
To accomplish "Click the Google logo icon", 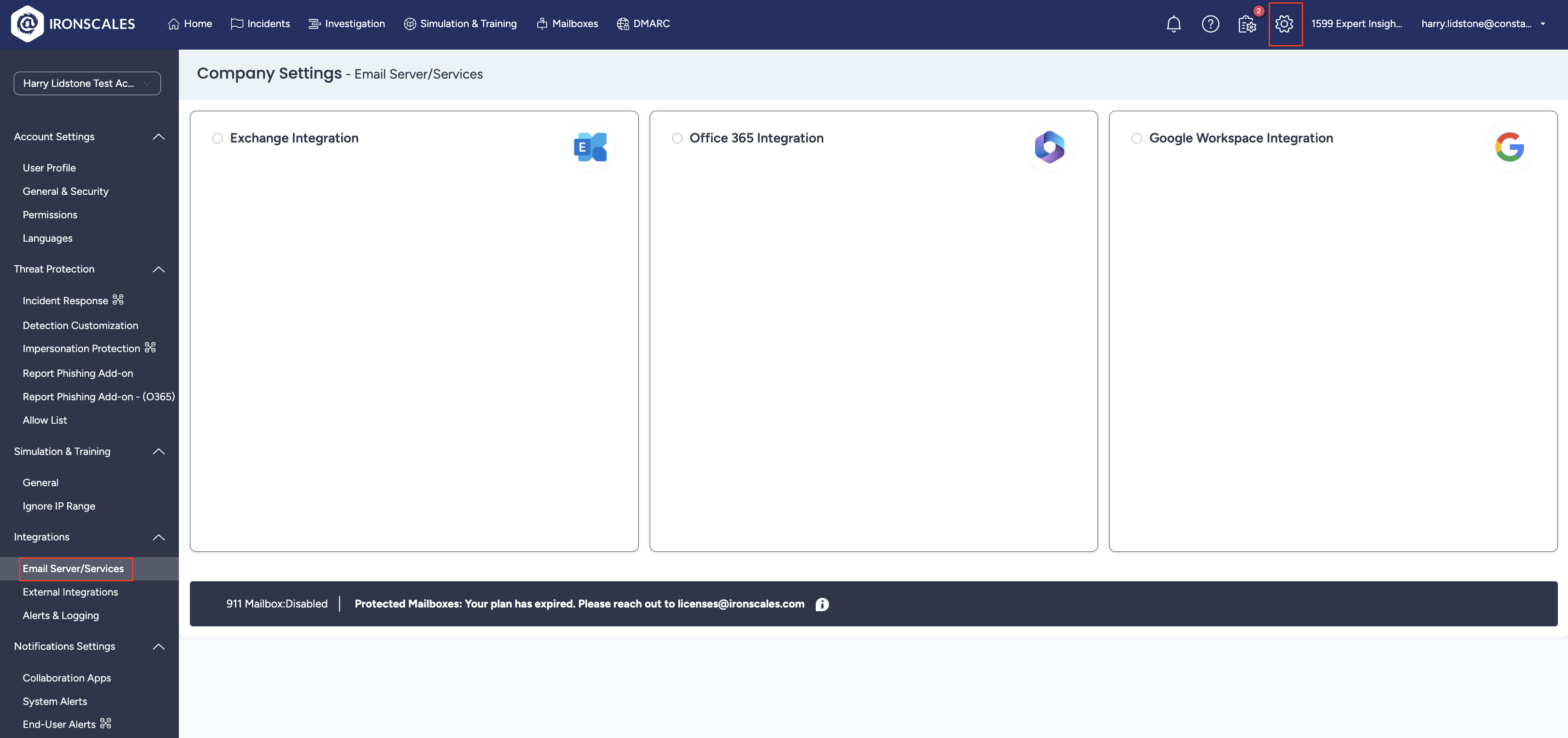I will coord(1509,147).
